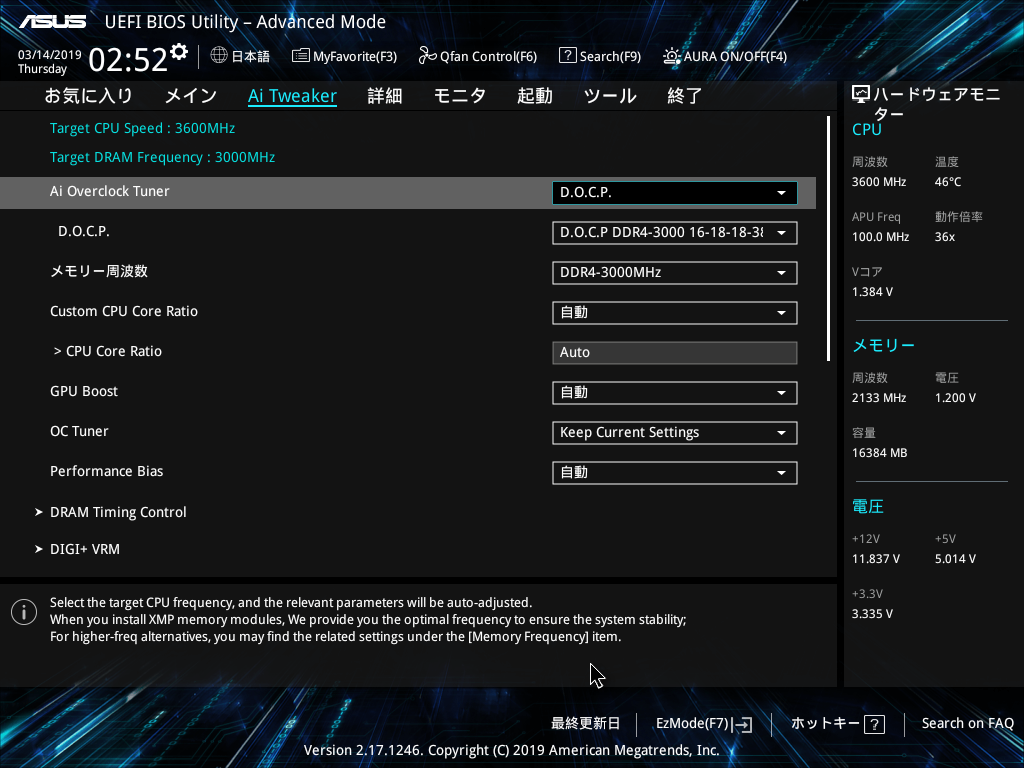
Task: Open メモリー周波数 DDR4-3000MHz dropdown
Action: pyautogui.click(x=675, y=272)
